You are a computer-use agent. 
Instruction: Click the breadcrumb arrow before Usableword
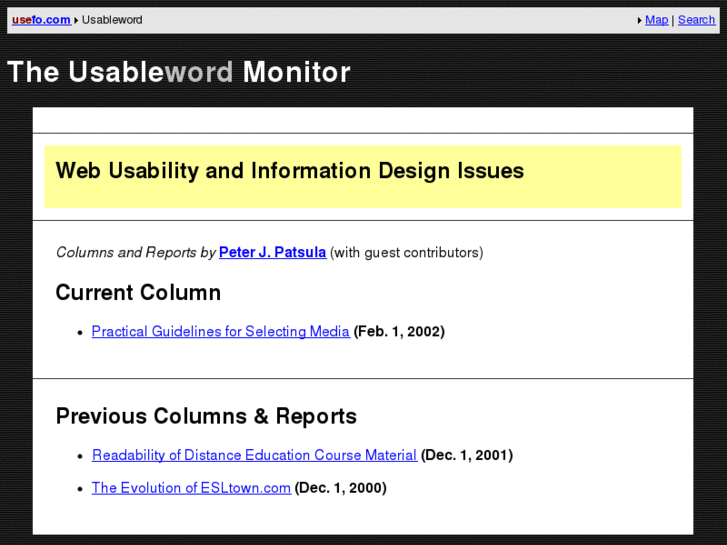click(76, 20)
